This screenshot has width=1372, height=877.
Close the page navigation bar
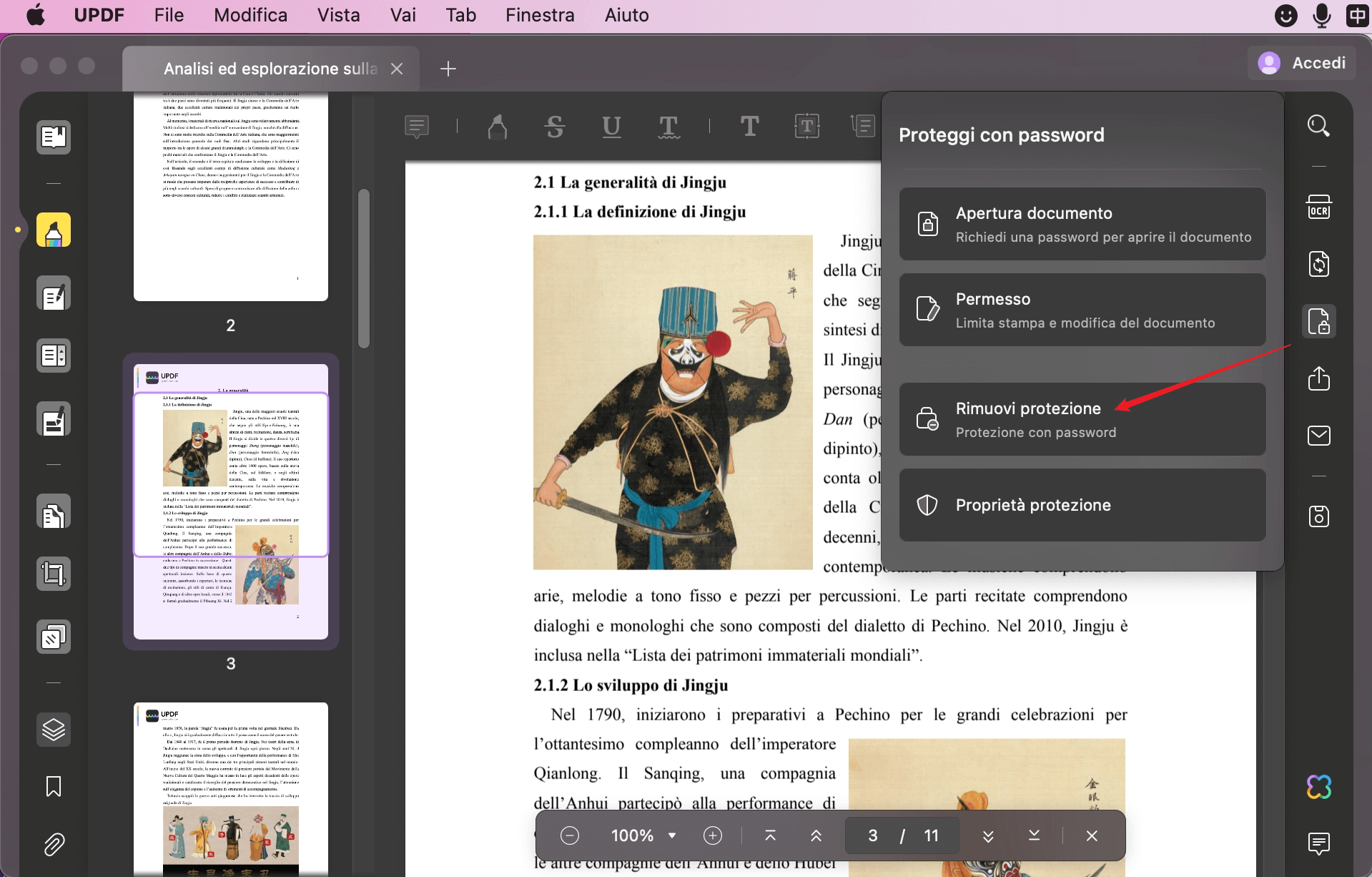(x=1092, y=836)
